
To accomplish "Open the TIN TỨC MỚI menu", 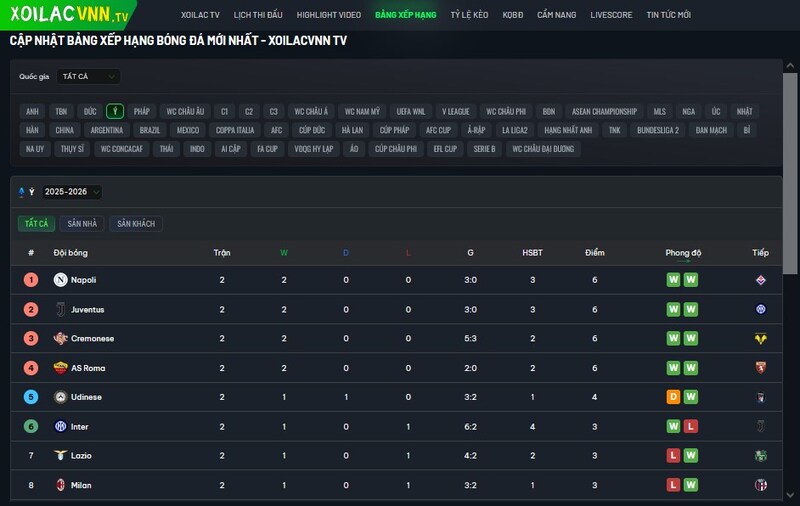I will pyautogui.click(x=668, y=15).
